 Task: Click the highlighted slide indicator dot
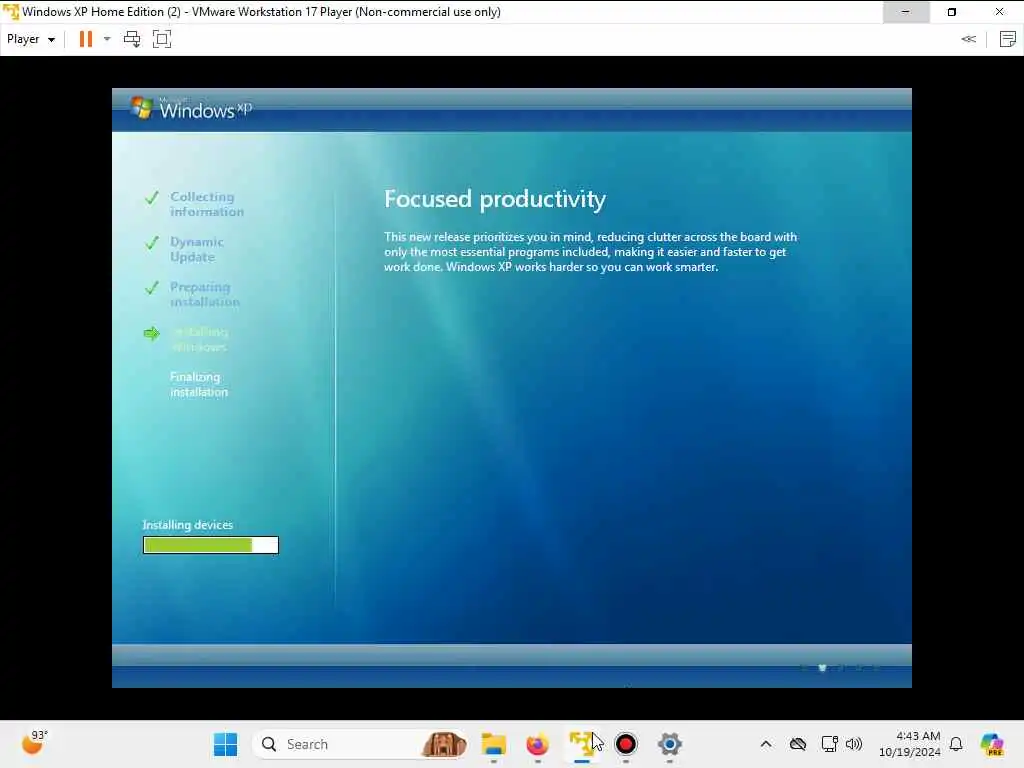[x=822, y=667]
